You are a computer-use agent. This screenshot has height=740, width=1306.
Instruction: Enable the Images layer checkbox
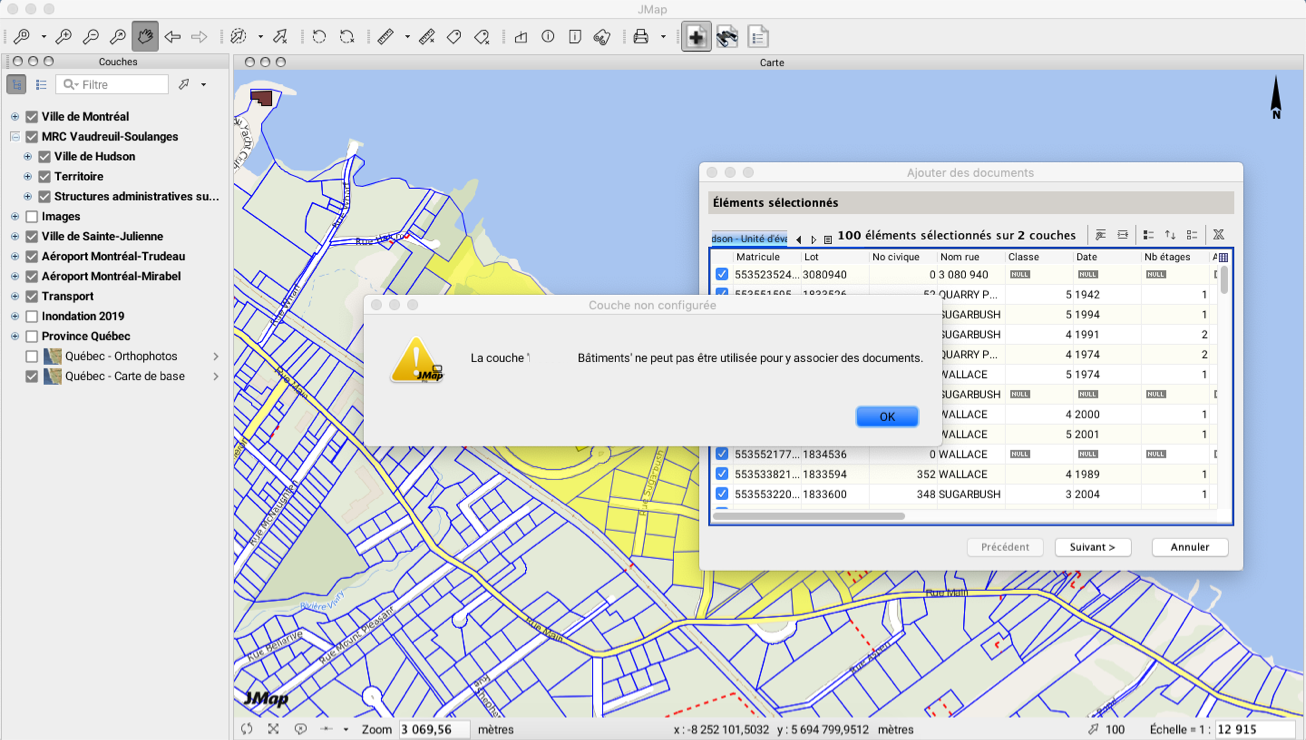[32, 217]
